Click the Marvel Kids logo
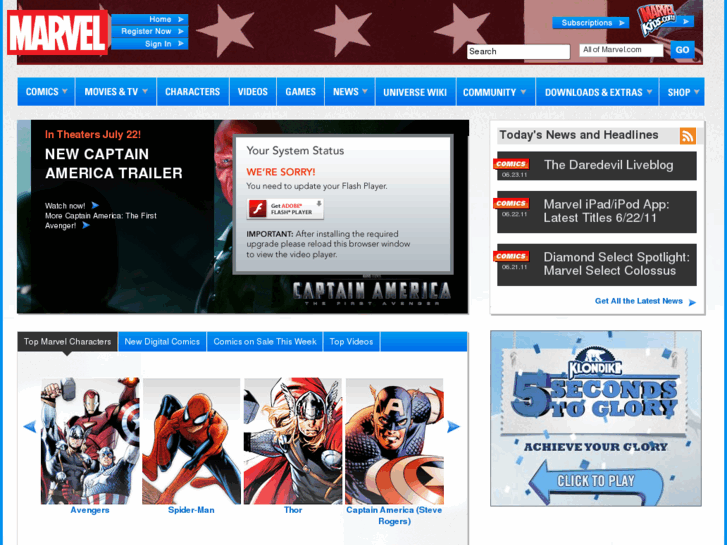This screenshot has height=545, width=727. pyautogui.click(x=657, y=20)
